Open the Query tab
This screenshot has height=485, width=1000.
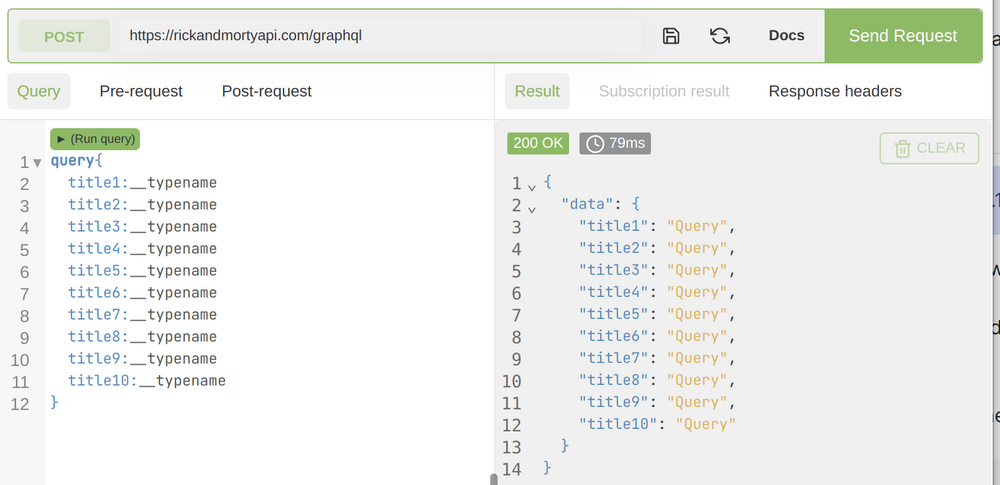pos(39,91)
